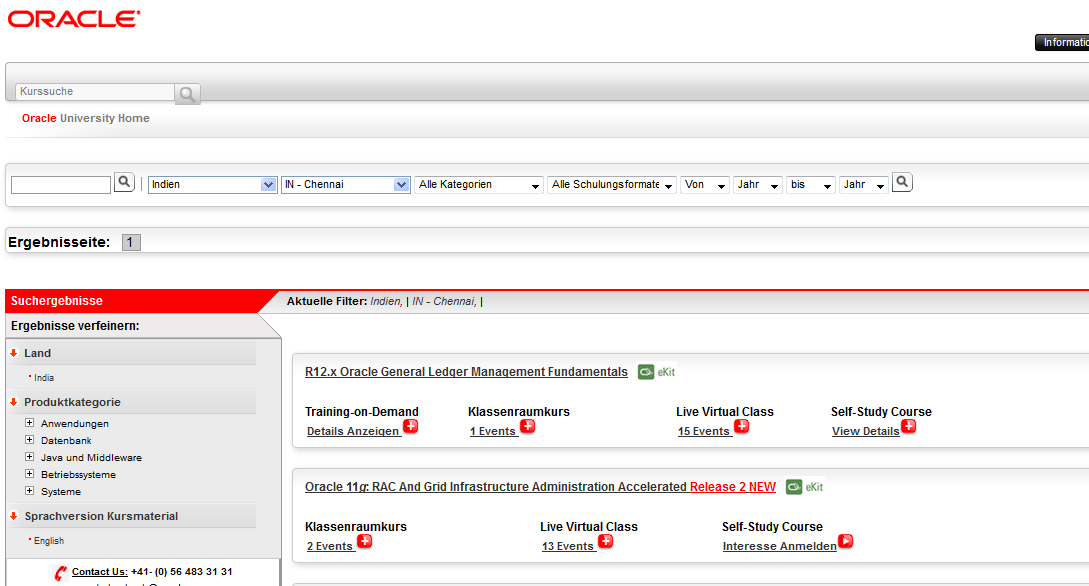The height and width of the screenshot is (586, 1089).
Task: Click red plus beside 1 Events
Action: 528,426
